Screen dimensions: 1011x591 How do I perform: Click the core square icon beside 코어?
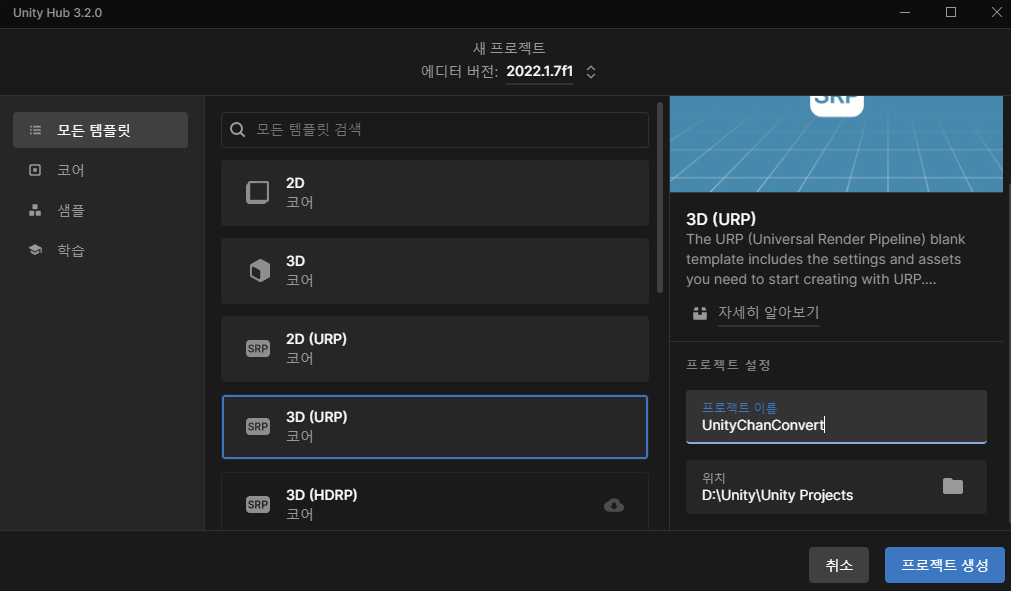[x=35, y=170]
